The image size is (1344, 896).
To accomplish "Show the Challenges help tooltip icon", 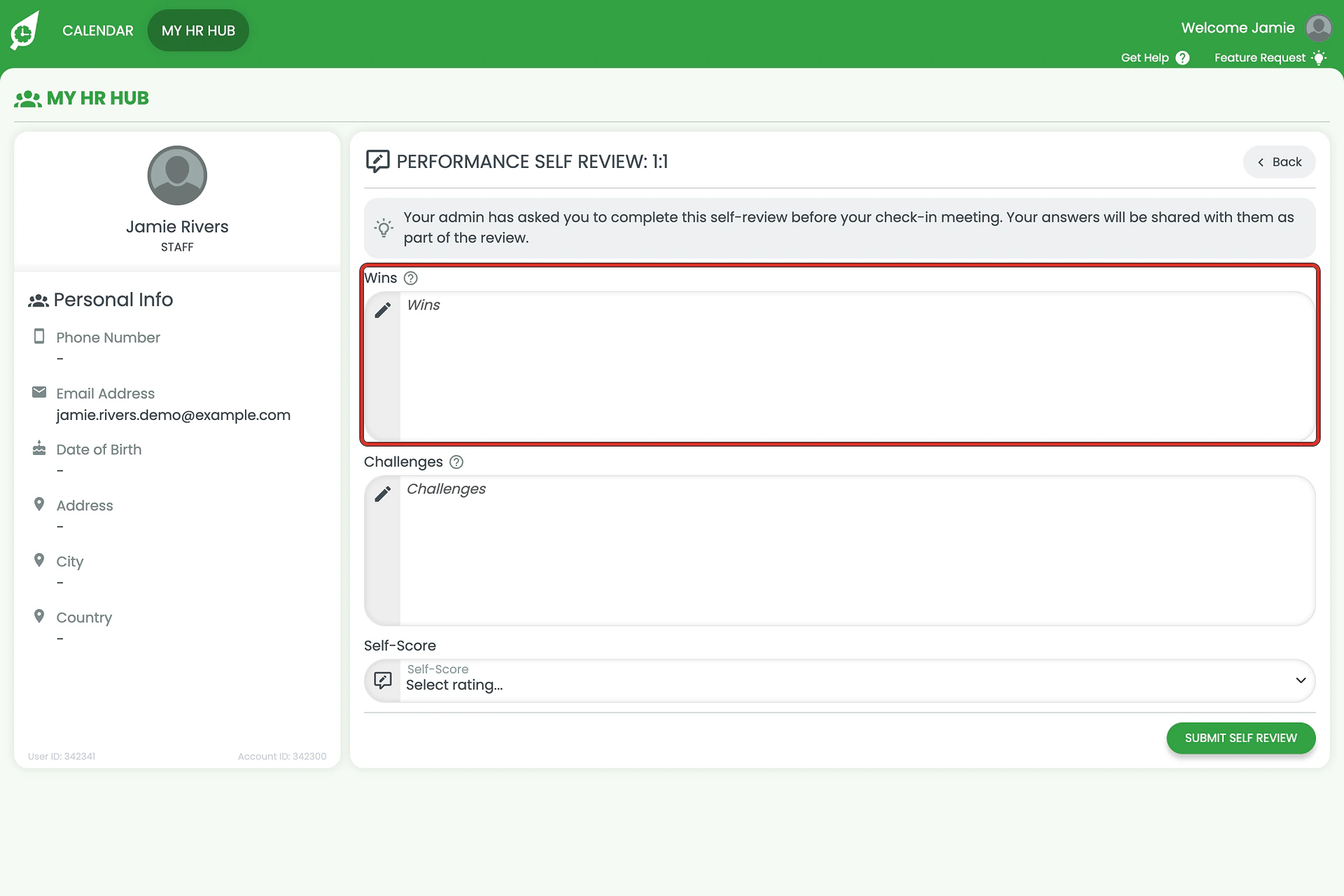I will click(x=456, y=463).
